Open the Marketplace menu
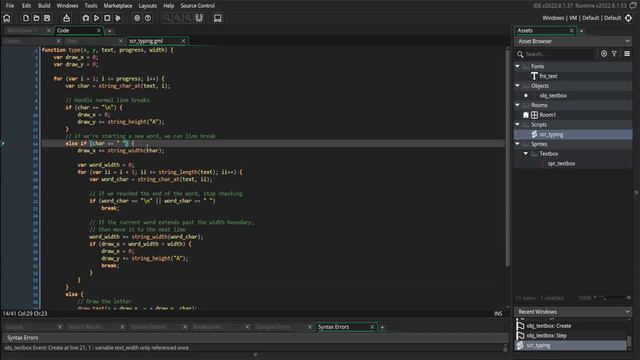The width and height of the screenshot is (640, 360). 118,6
